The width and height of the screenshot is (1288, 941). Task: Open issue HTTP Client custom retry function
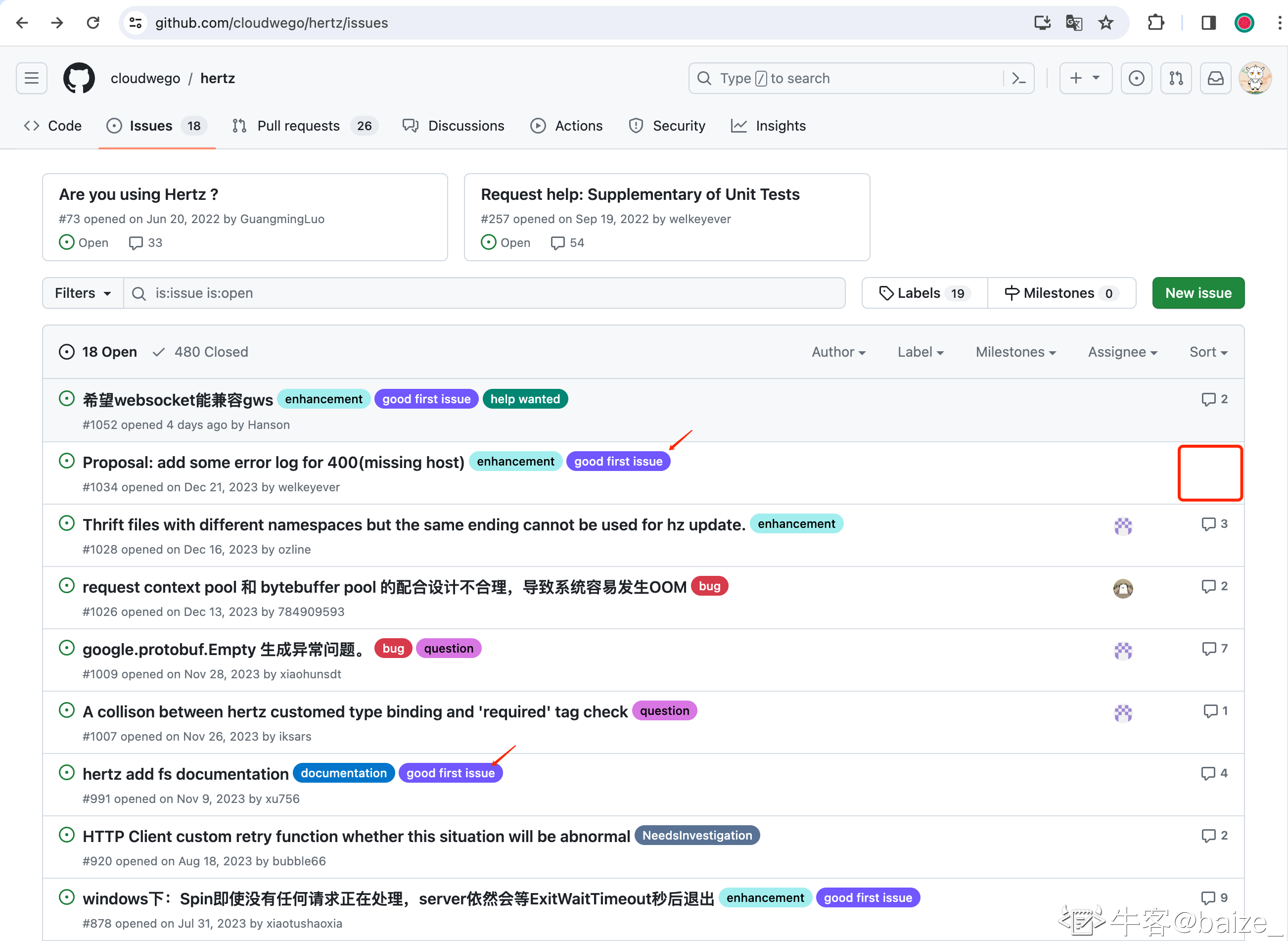point(356,836)
